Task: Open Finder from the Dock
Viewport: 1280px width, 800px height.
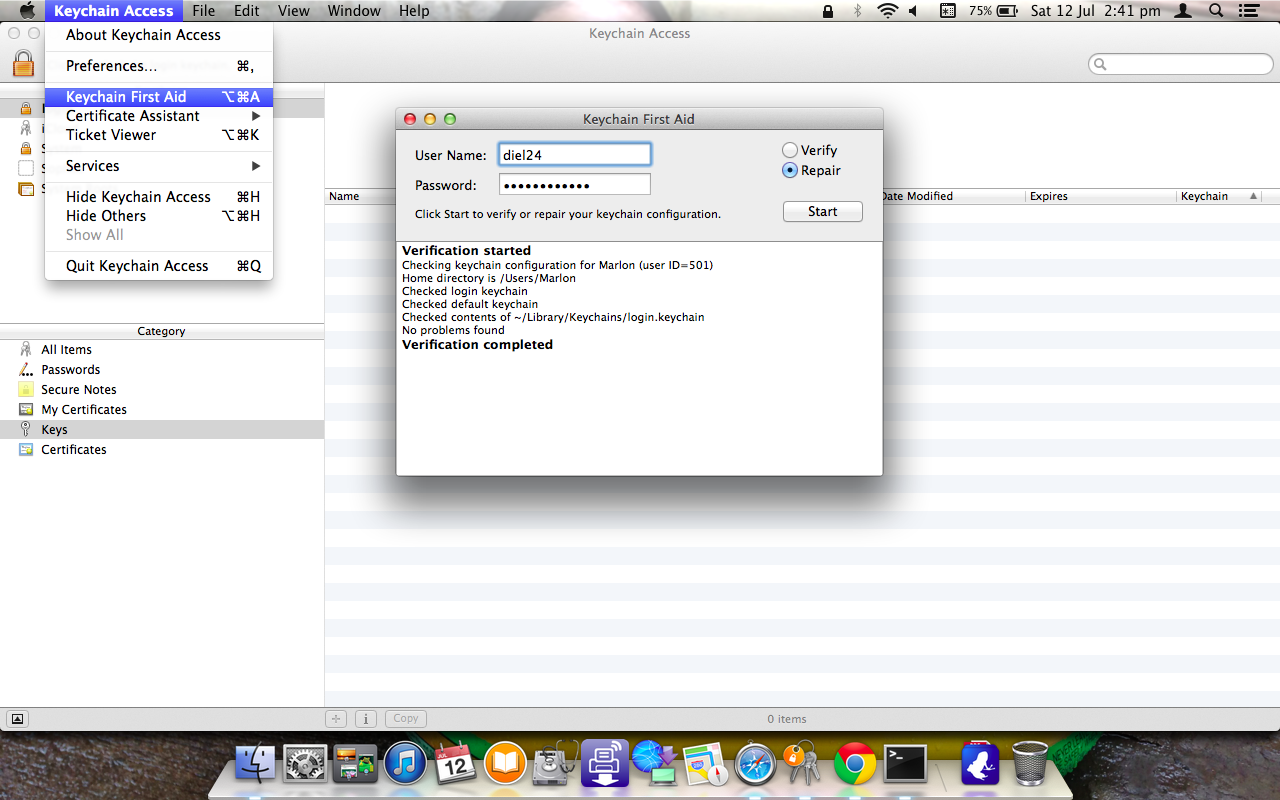Action: (255, 765)
